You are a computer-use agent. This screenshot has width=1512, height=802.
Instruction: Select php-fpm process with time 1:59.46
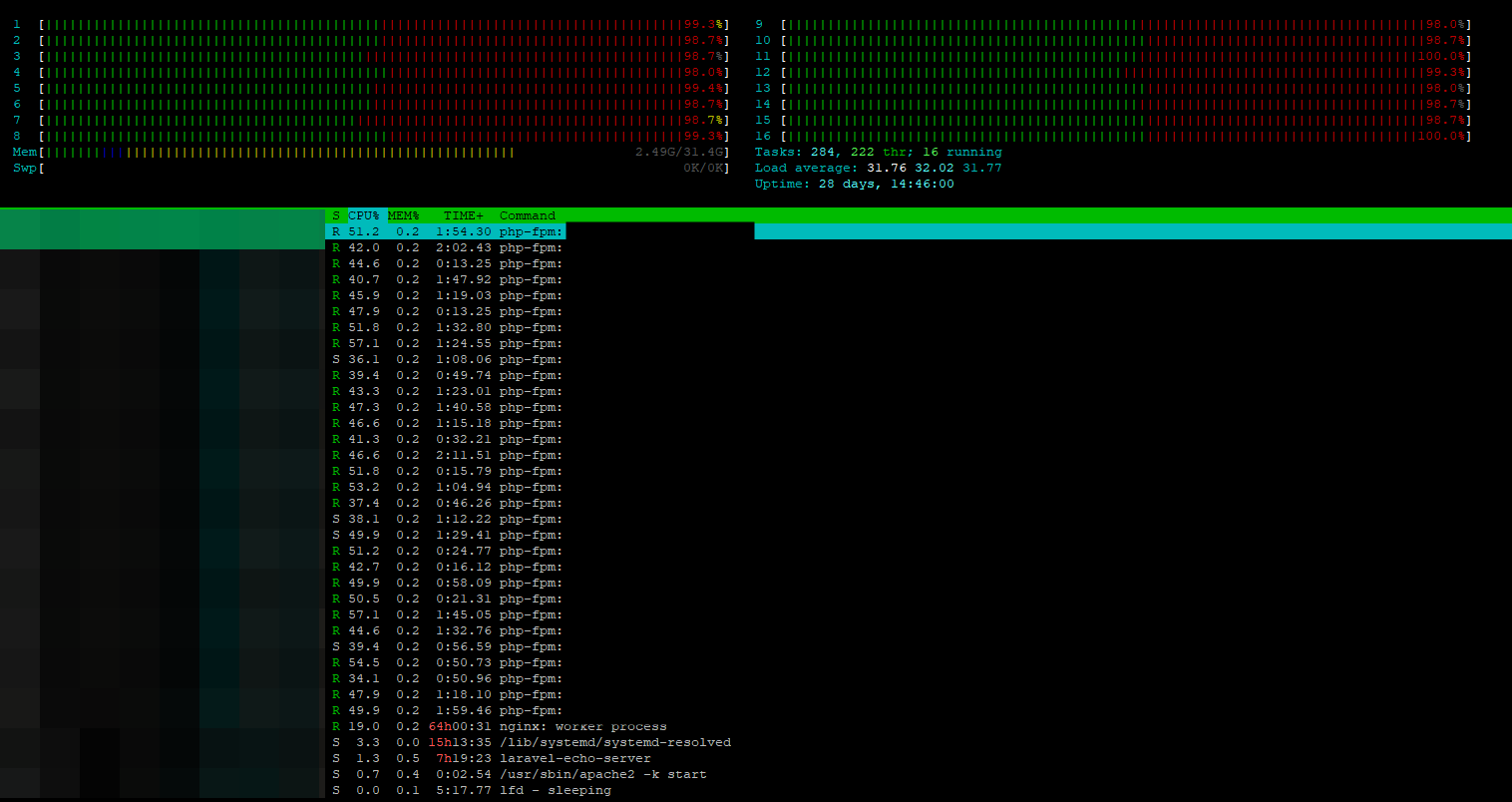click(531, 711)
